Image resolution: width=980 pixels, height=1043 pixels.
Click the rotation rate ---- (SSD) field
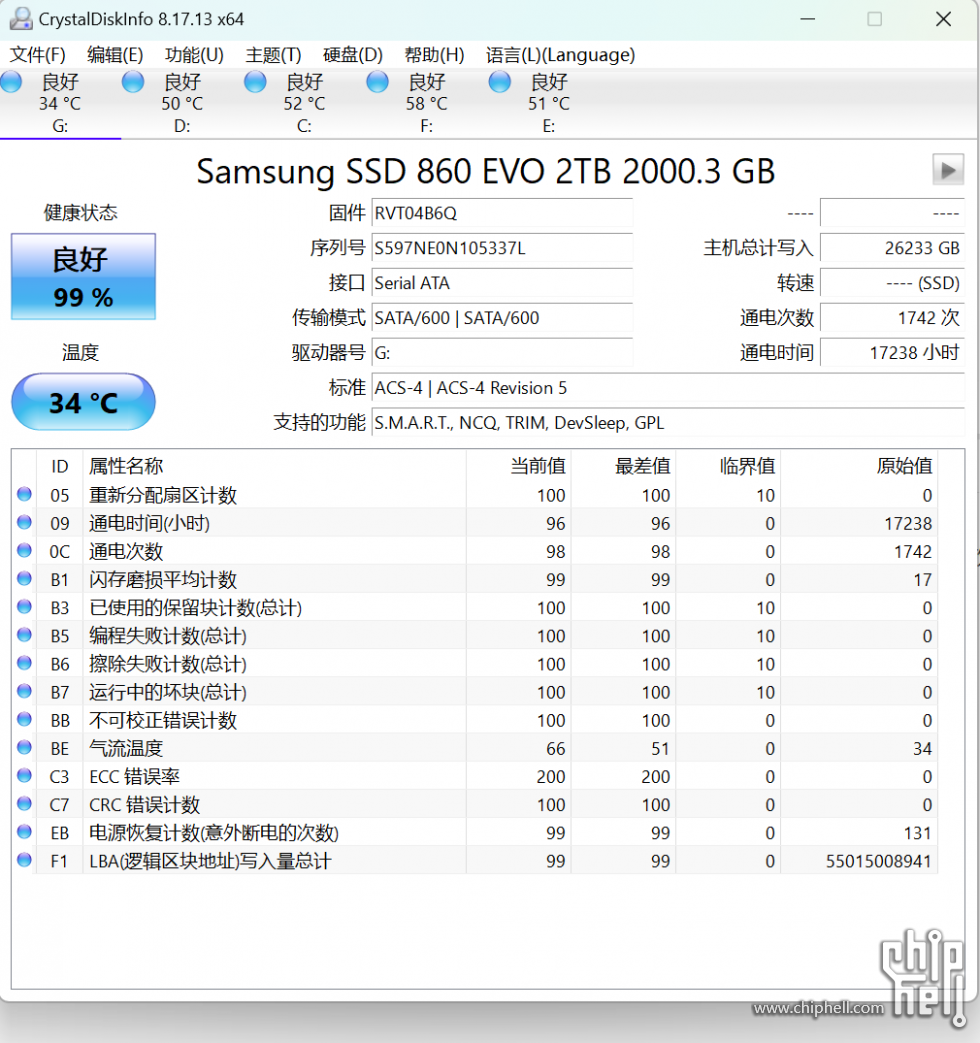(x=892, y=283)
